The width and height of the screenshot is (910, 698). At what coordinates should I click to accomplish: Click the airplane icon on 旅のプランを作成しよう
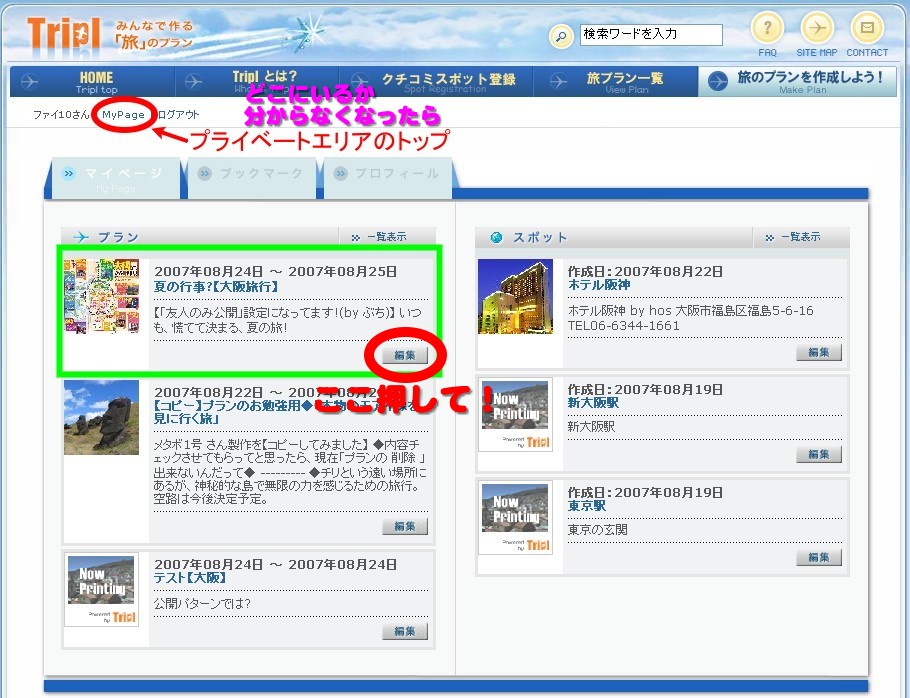pos(717,82)
